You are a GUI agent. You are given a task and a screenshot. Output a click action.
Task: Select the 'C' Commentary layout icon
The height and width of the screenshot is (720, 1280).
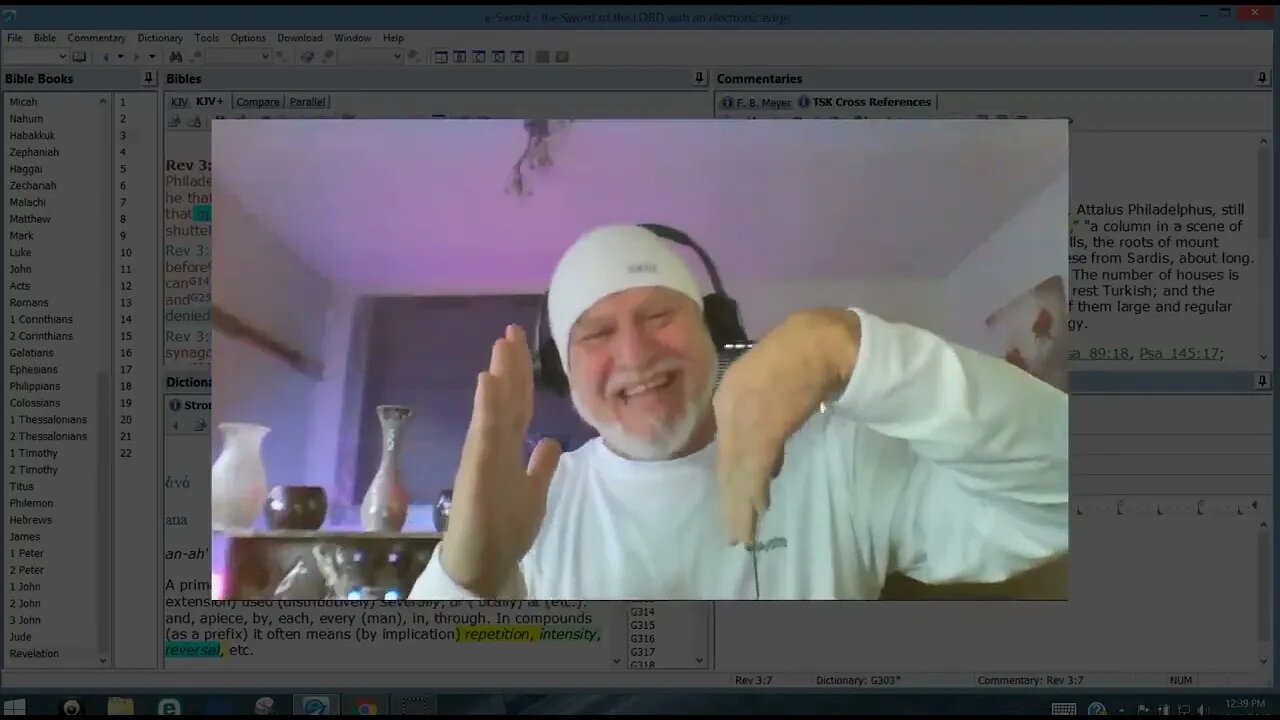click(x=479, y=57)
